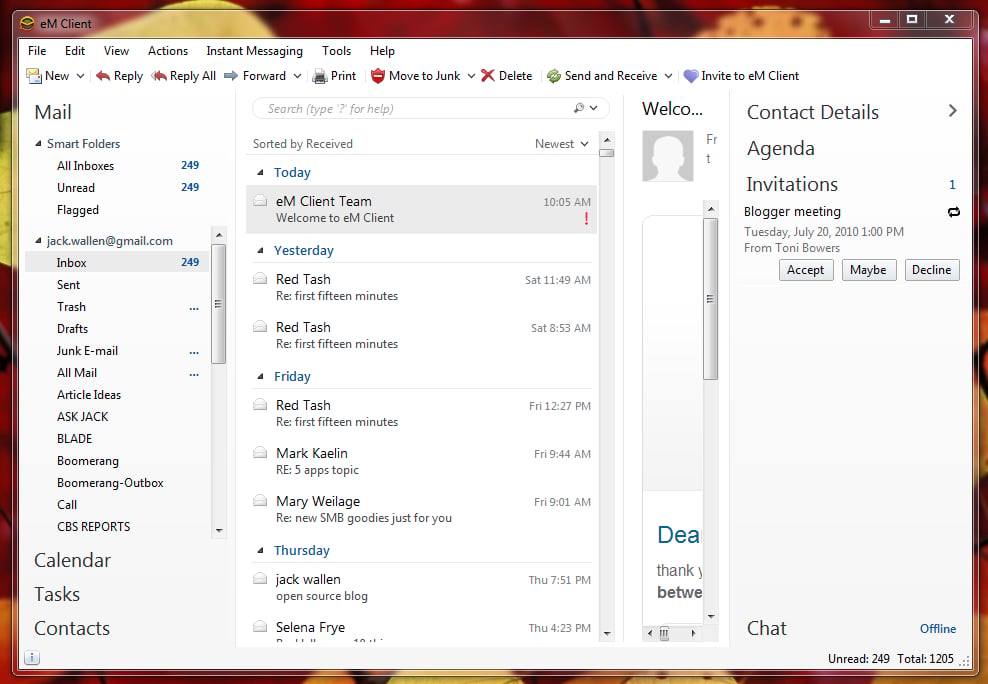Click the info icon in the status bar

(x=32, y=658)
